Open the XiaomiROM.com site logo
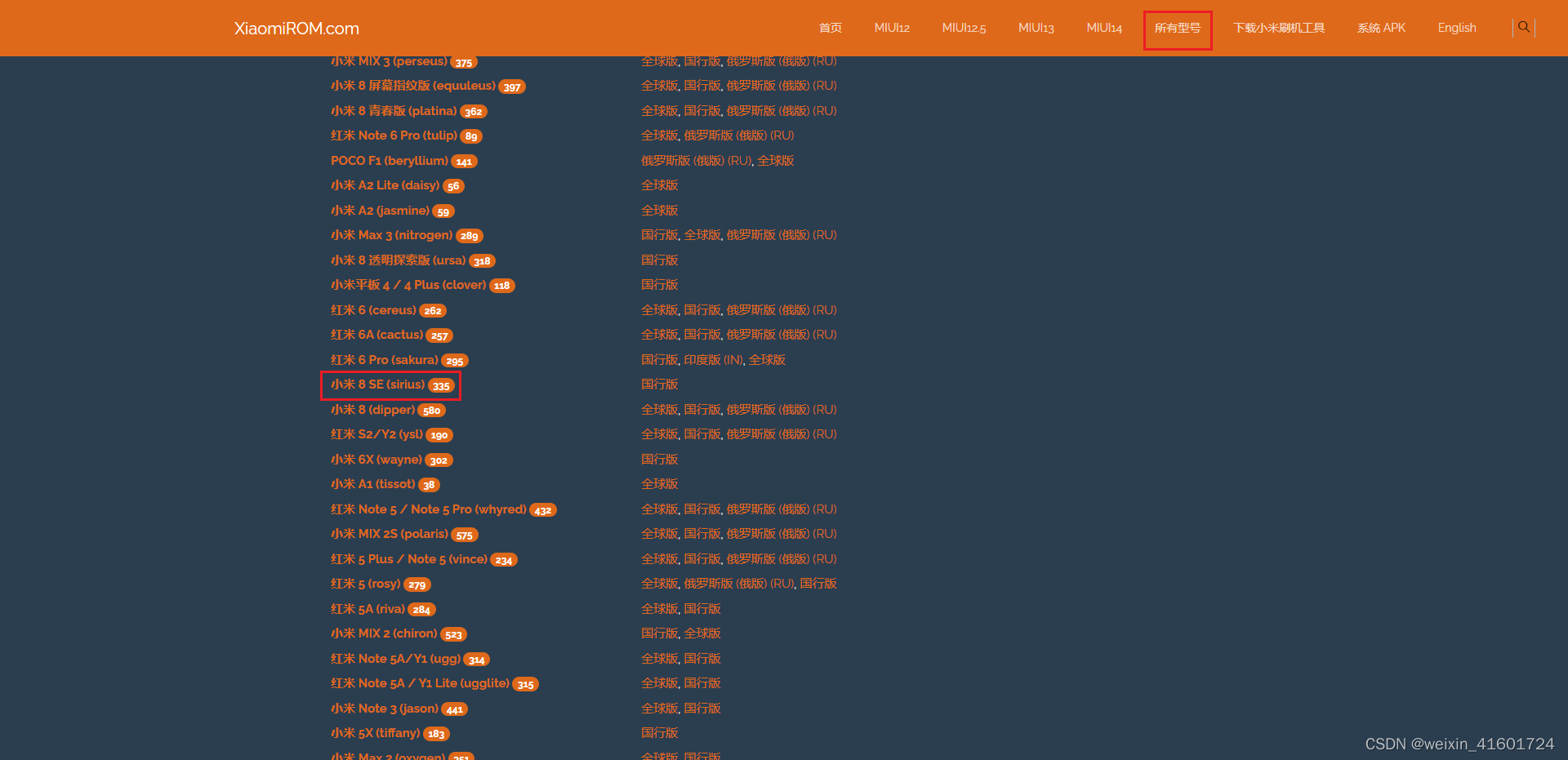The height and width of the screenshot is (760, 1568). pyautogui.click(x=296, y=29)
